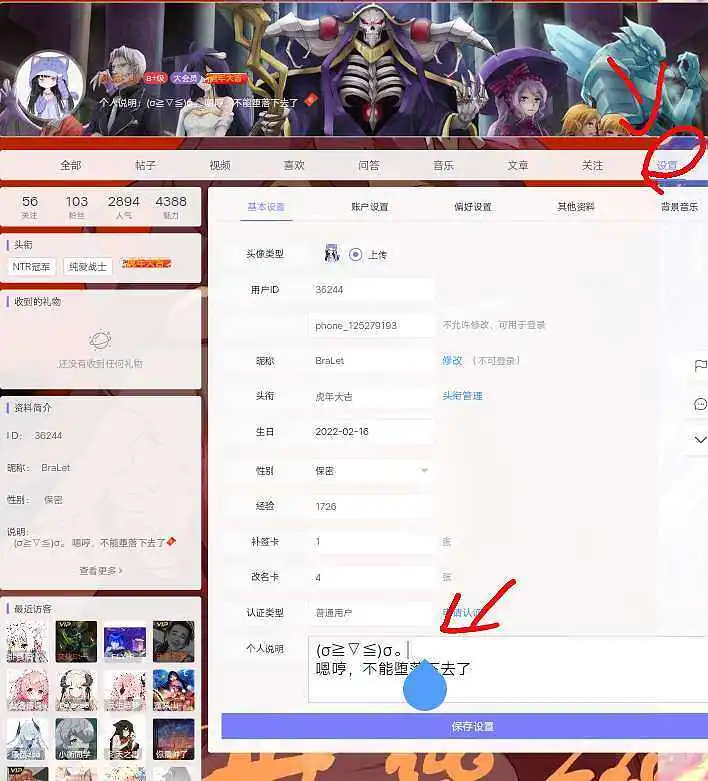Open the 小雨同学 visitor avatar
Viewport: 708px width, 781px height.
click(x=76, y=739)
